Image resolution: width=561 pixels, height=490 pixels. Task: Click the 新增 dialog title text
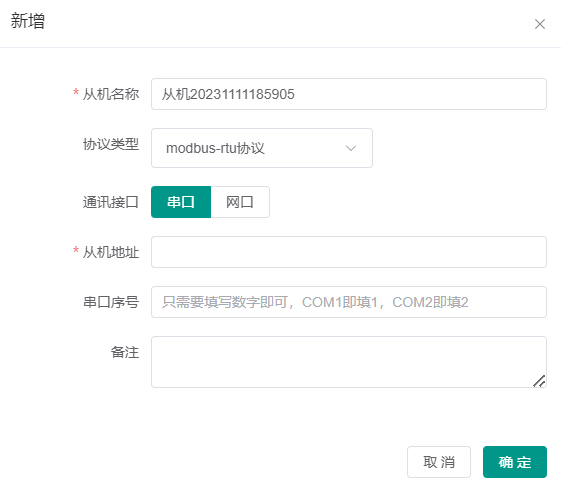[x=28, y=21]
